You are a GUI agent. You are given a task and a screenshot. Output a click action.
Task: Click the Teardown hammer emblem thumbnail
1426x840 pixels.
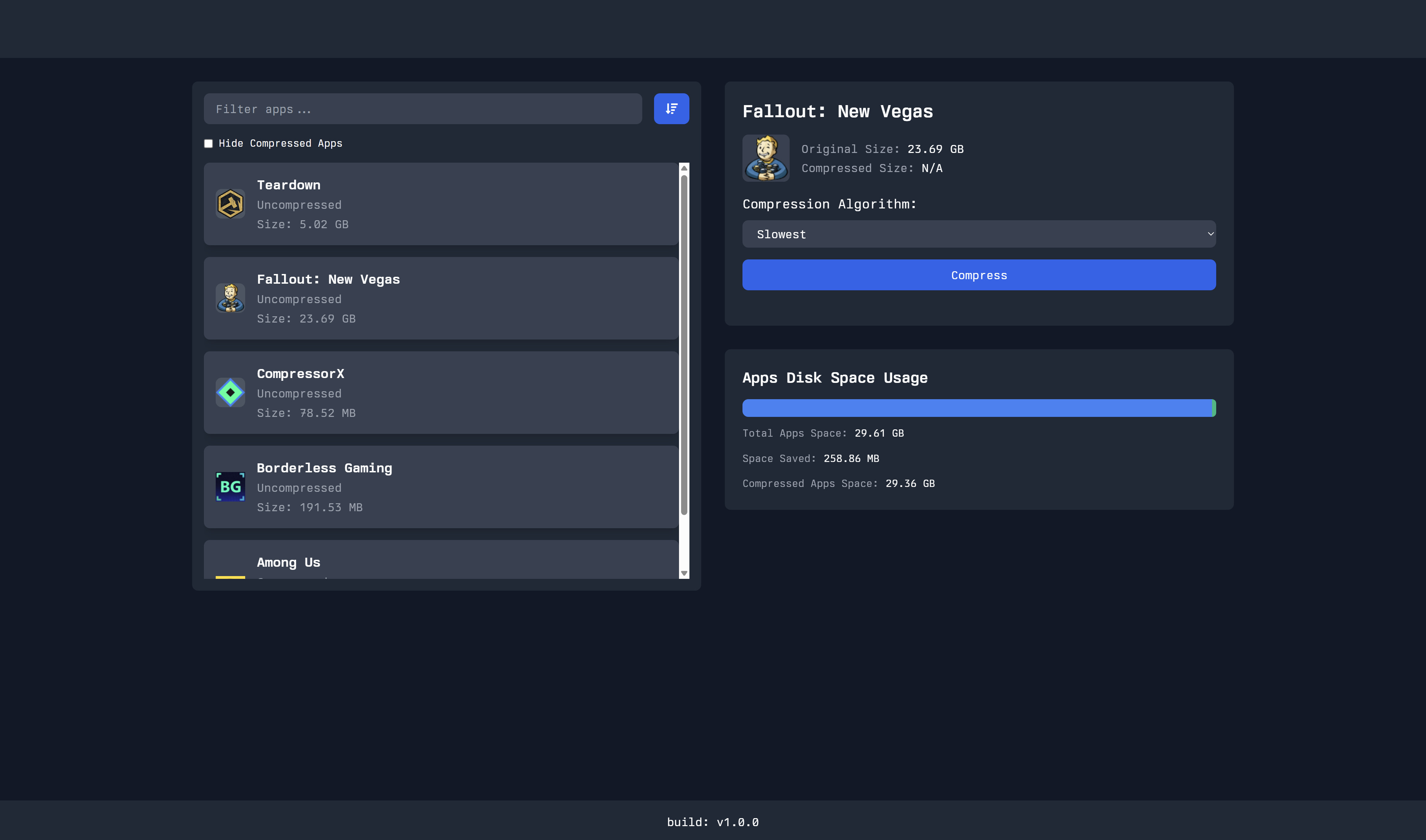click(230, 203)
